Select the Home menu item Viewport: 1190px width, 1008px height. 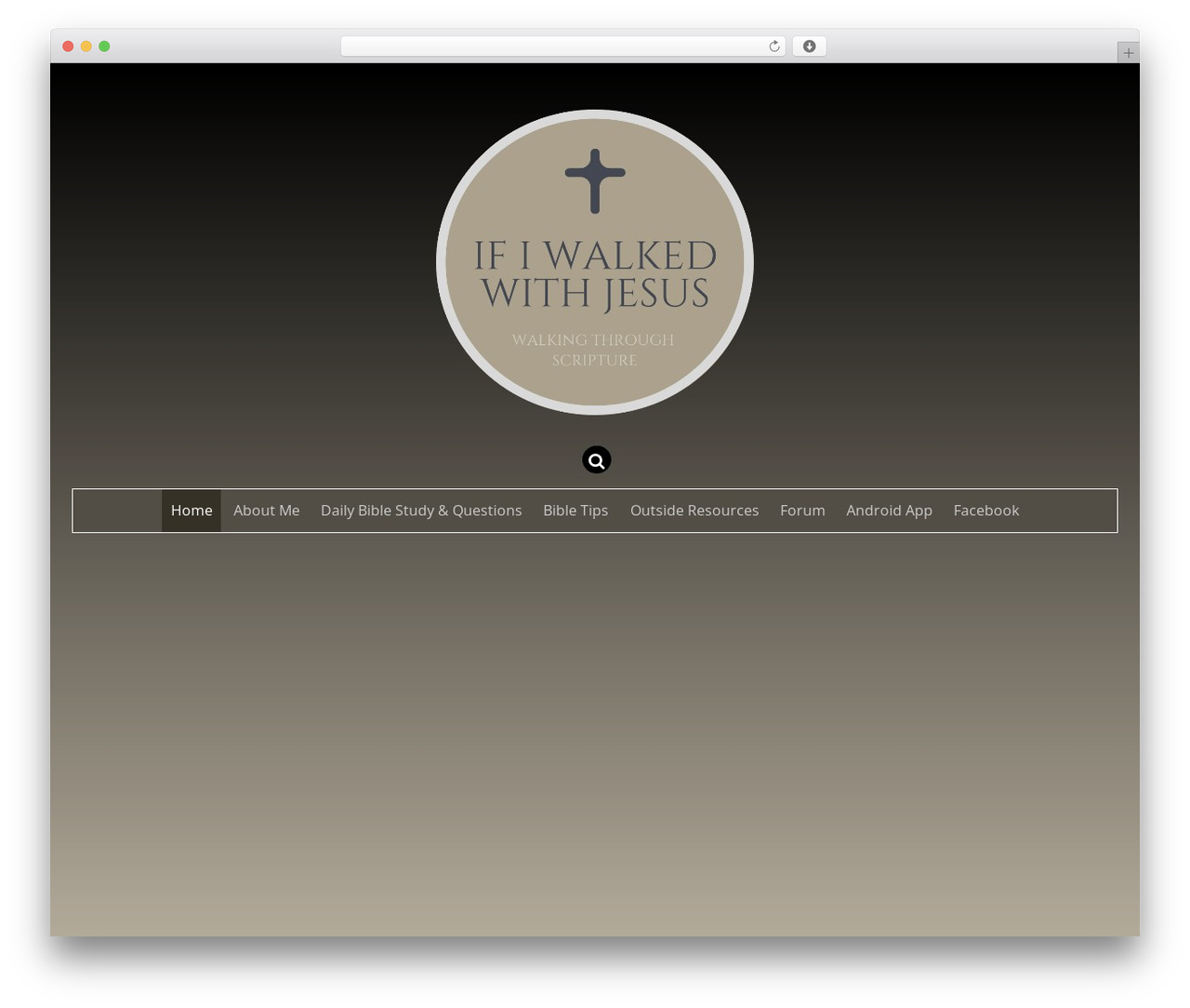coord(192,511)
